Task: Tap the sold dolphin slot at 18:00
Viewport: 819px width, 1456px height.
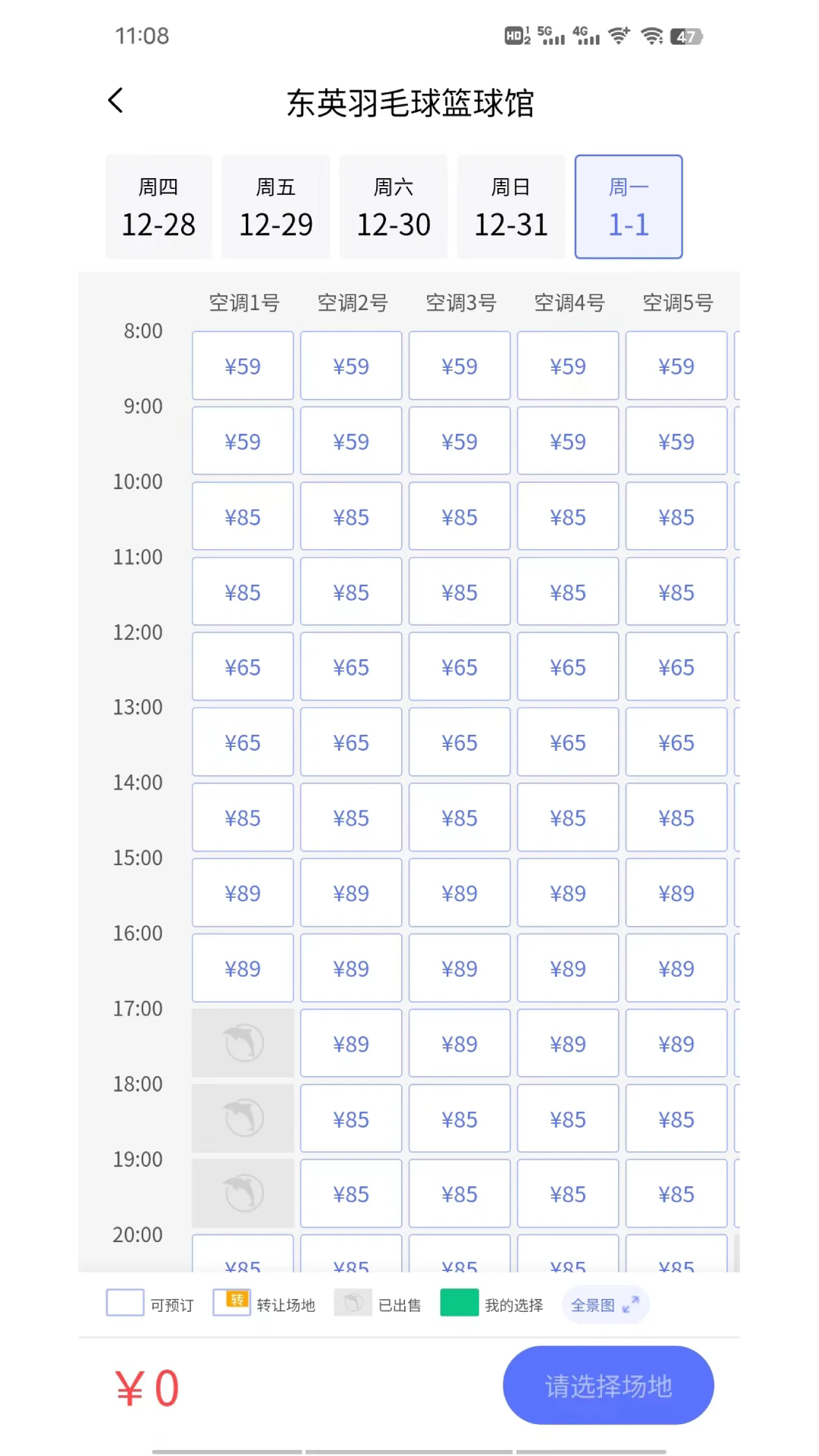Action: pyautogui.click(x=243, y=1119)
